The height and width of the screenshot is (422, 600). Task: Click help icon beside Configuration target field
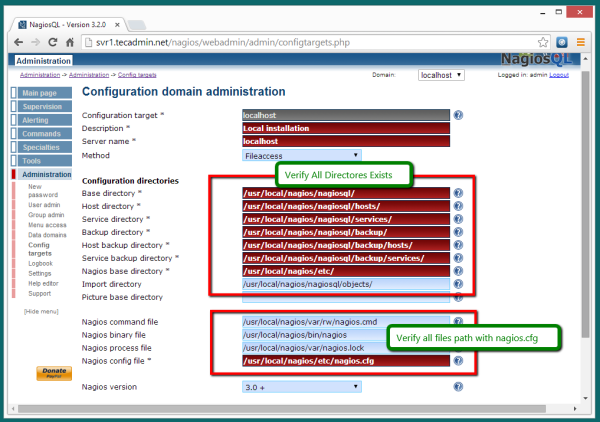458,115
